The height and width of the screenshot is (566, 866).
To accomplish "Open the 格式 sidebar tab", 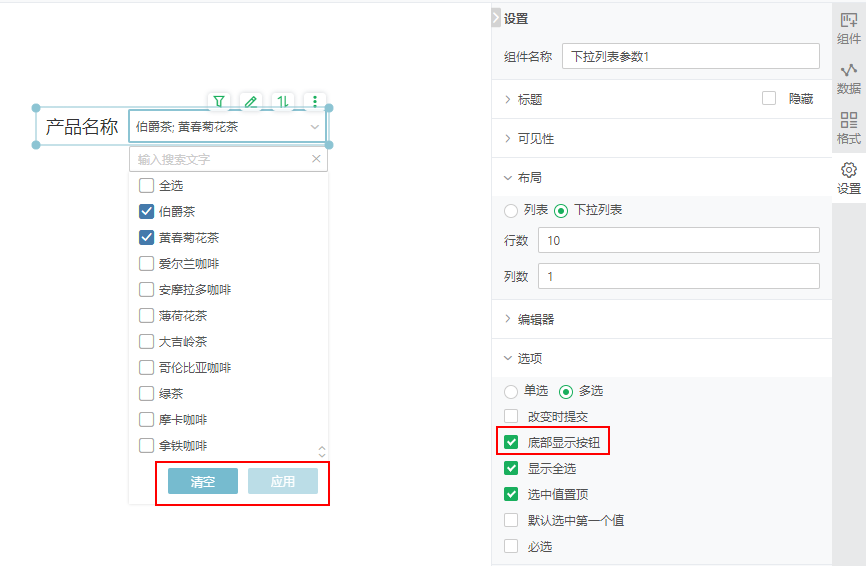I will click(x=848, y=128).
